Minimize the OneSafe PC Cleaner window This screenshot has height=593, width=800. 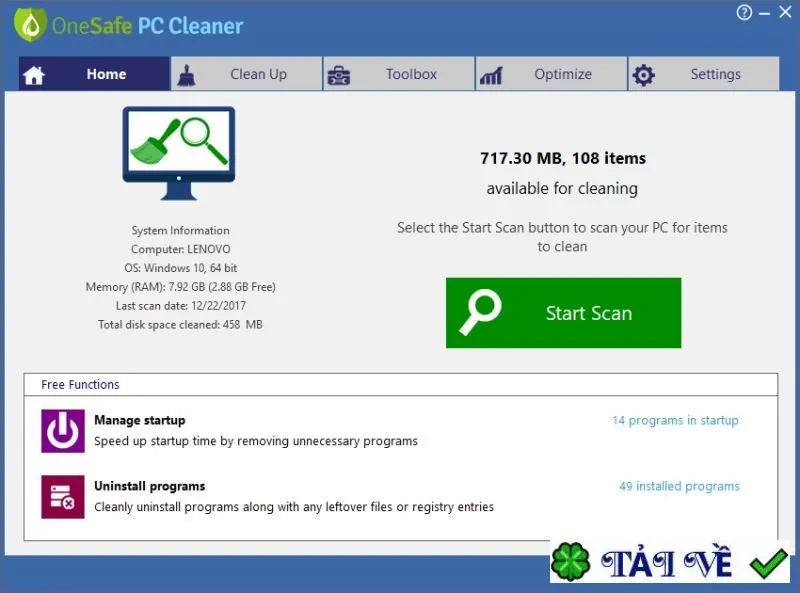click(x=764, y=14)
